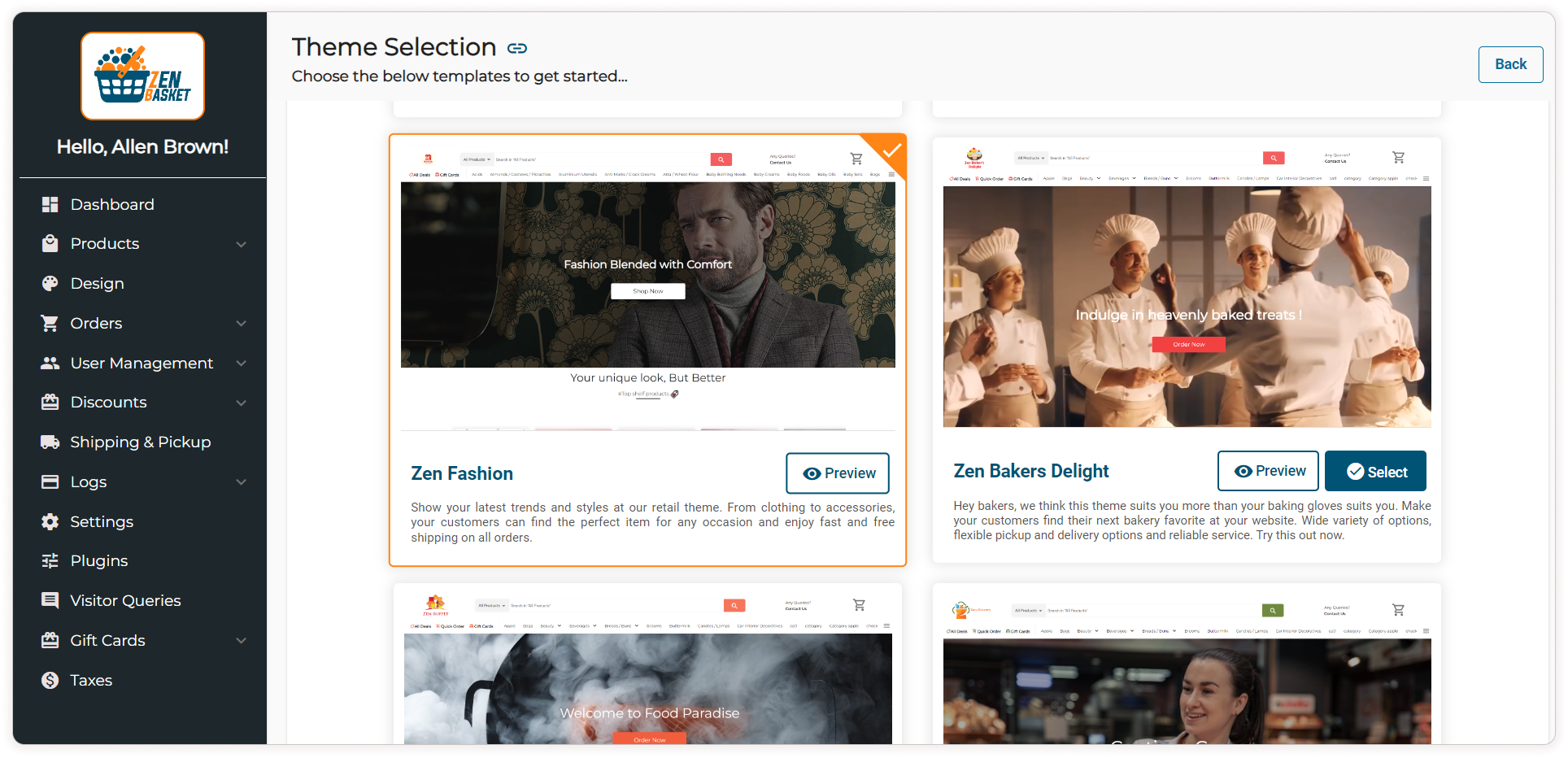Toggle the selected checkmark on Zen Fashion

point(891,150)
